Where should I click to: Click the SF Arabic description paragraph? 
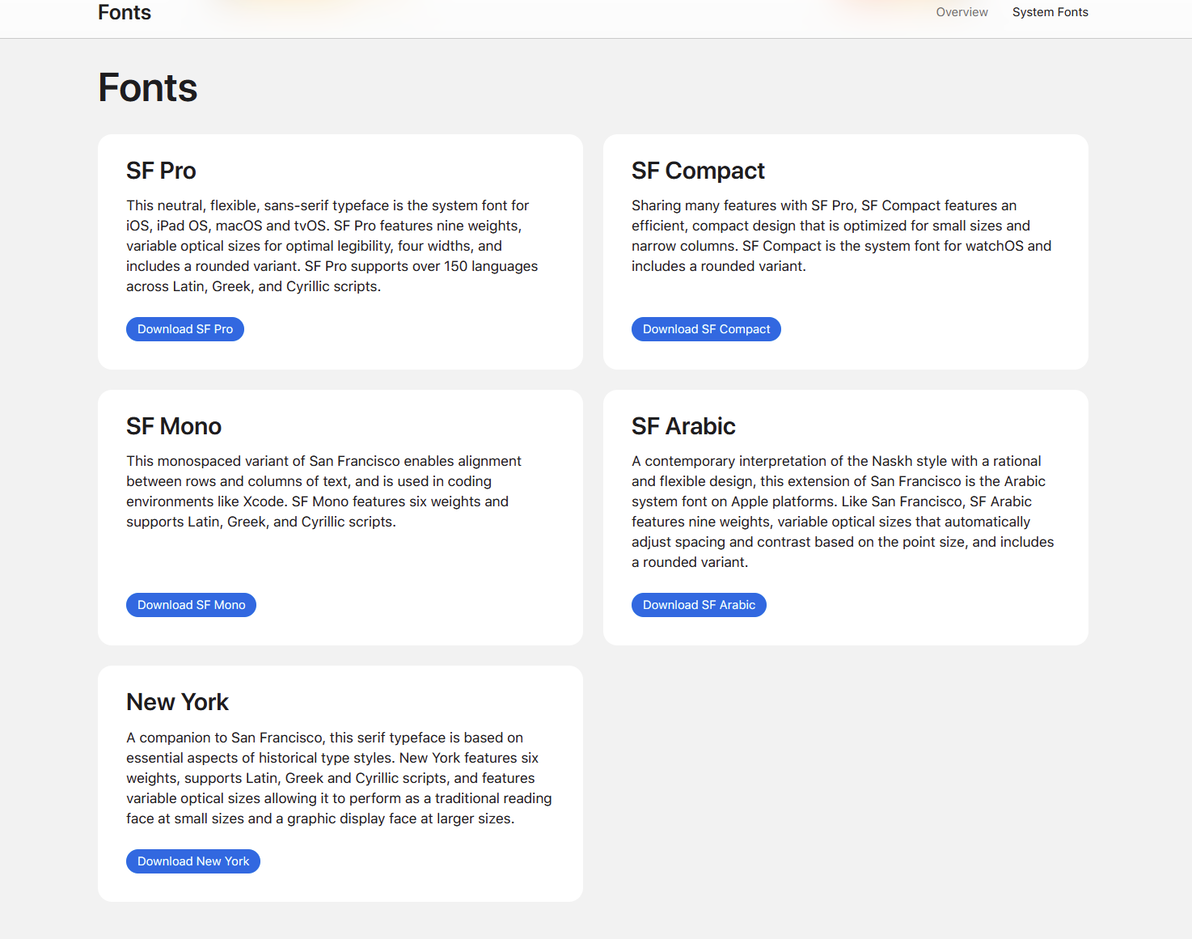pyautogui.click(x=842, y=511)
